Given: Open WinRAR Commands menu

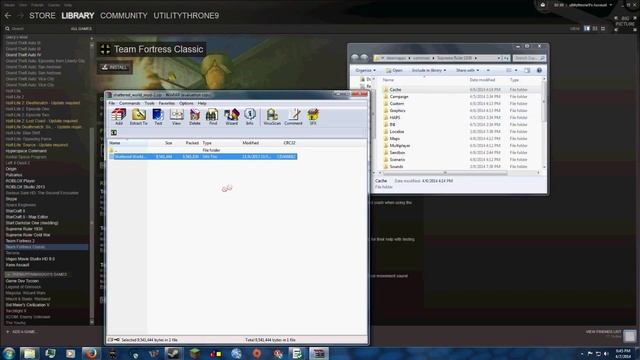Looking at the screenshot, I should (x=129, y=103).
